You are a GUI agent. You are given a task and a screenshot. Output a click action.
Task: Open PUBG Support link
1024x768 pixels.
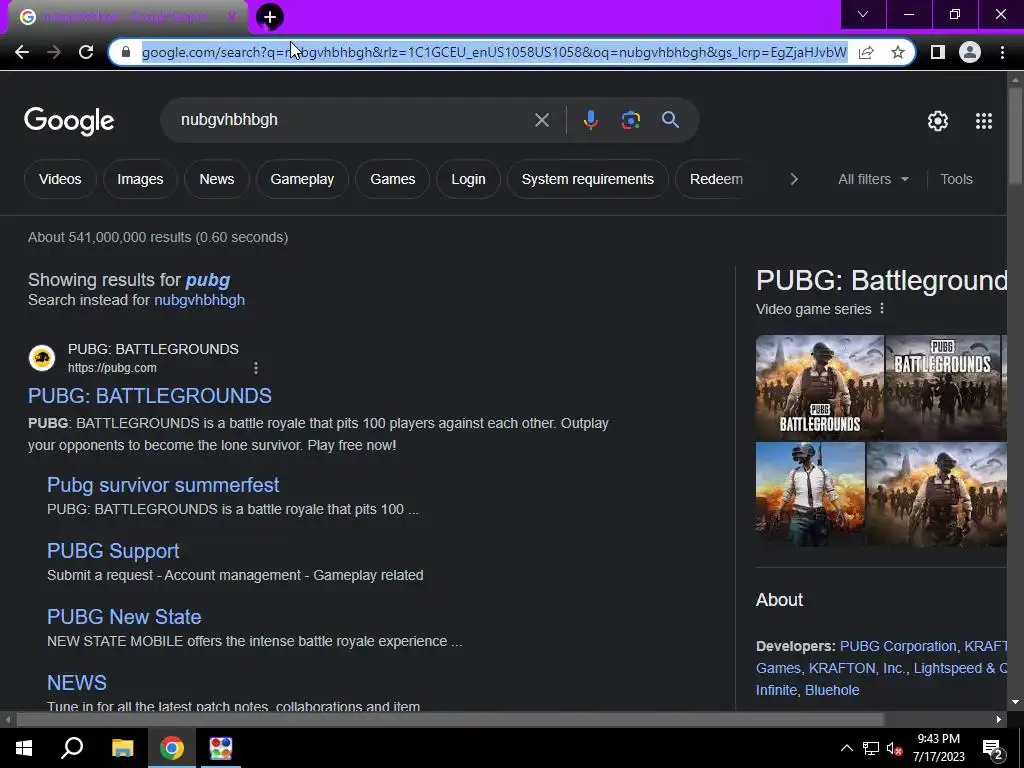point(113,551)
